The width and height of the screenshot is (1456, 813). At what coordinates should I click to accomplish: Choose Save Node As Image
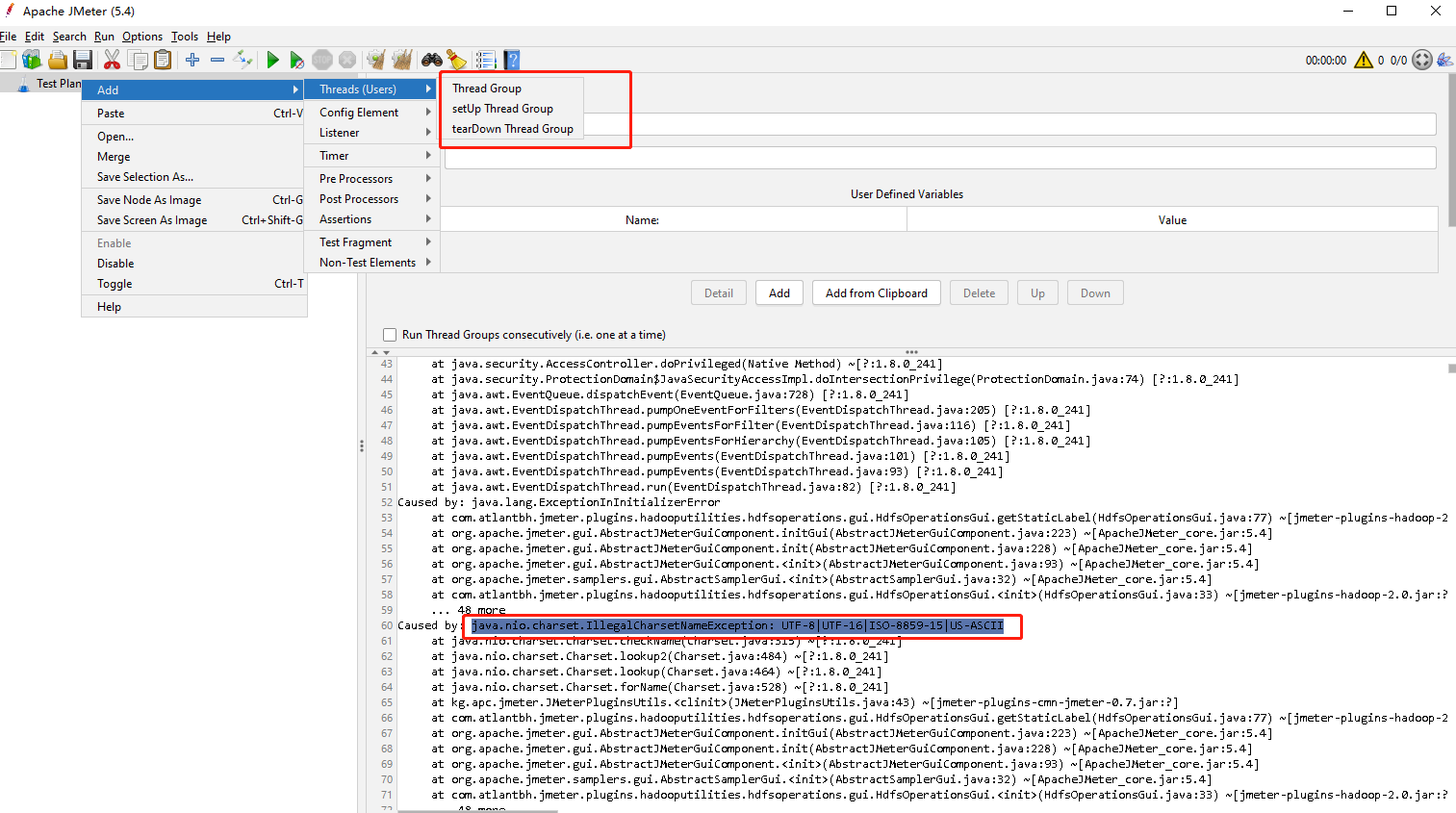tap(193, 200)
